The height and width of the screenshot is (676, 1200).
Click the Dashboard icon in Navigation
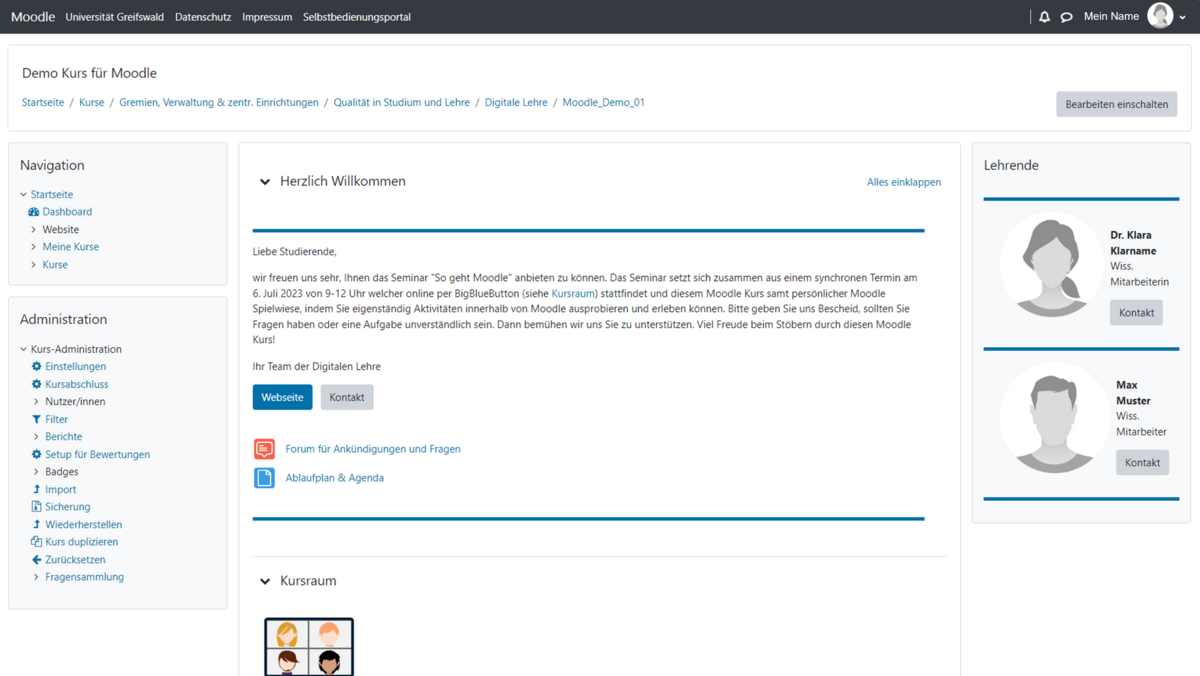[34, 212]
